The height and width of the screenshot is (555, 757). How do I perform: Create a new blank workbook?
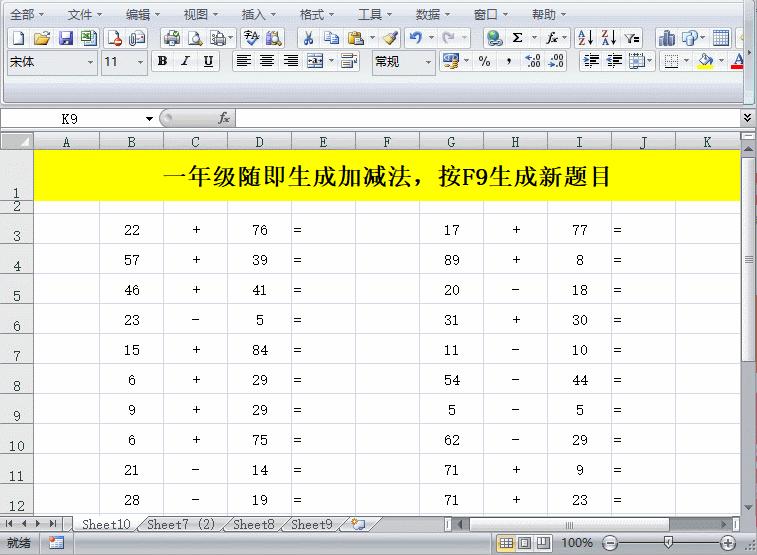point(18,38)
